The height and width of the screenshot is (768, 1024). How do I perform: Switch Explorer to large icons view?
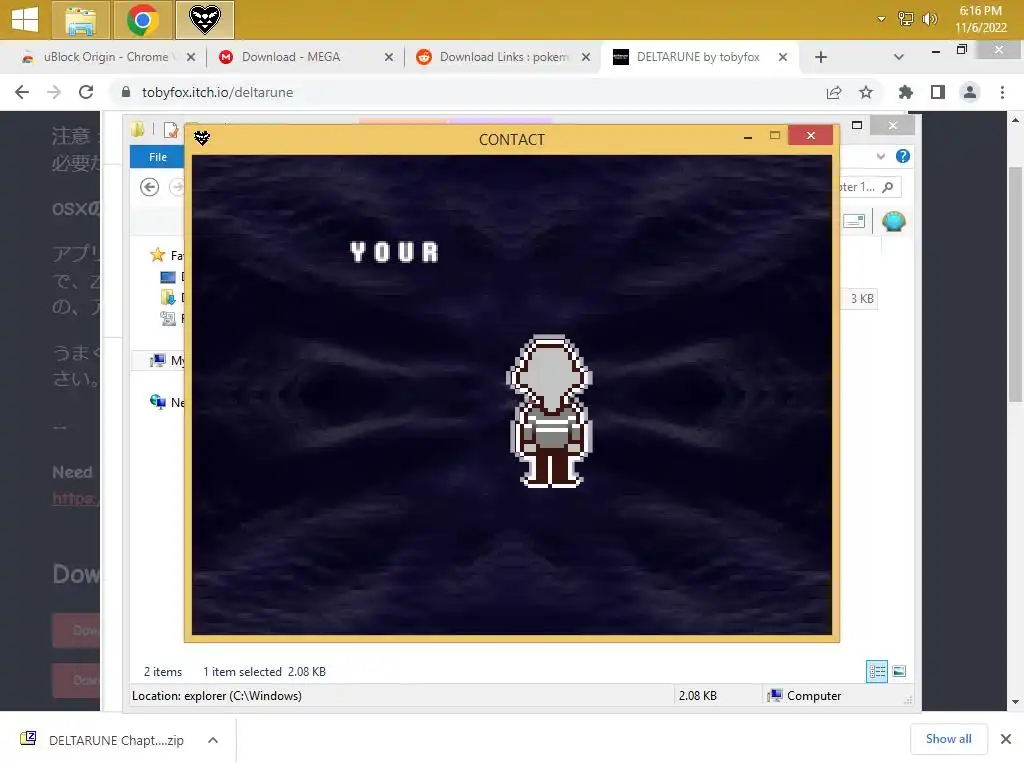(899, 671)
